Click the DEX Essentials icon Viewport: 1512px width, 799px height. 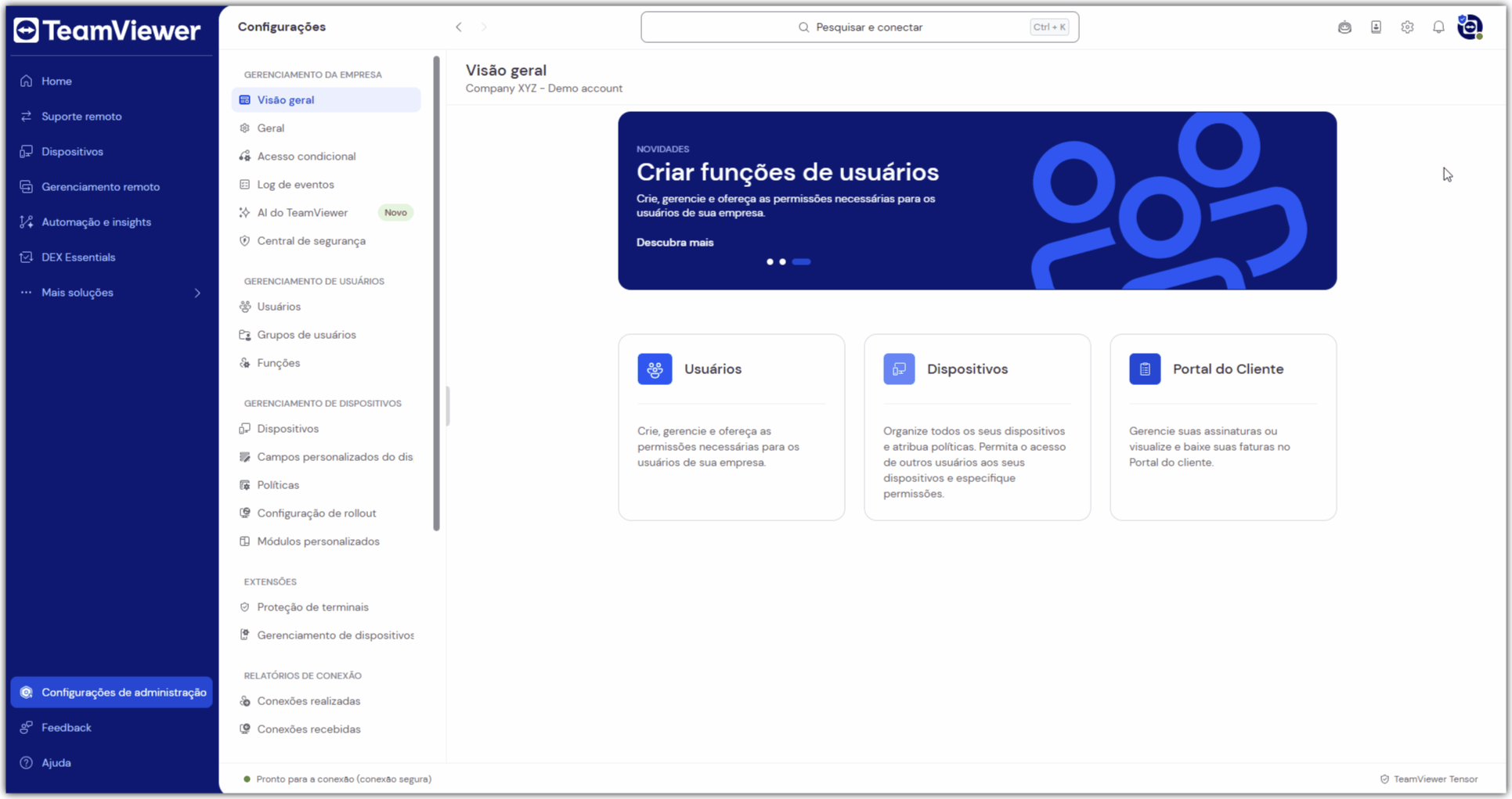[x=27, y=257]
